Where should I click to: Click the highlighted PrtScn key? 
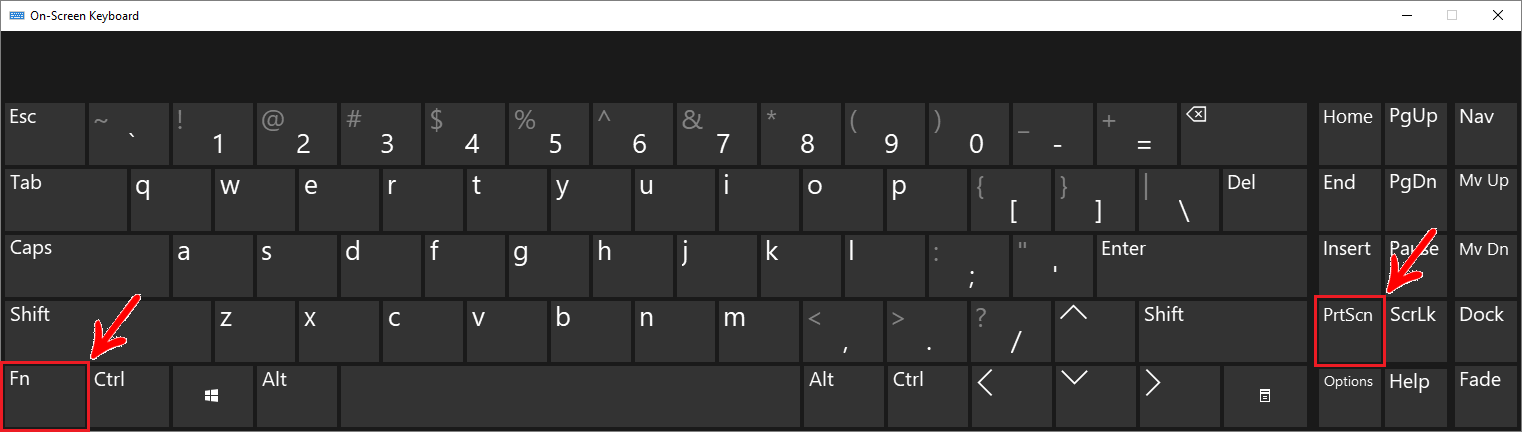point(1349,331)
